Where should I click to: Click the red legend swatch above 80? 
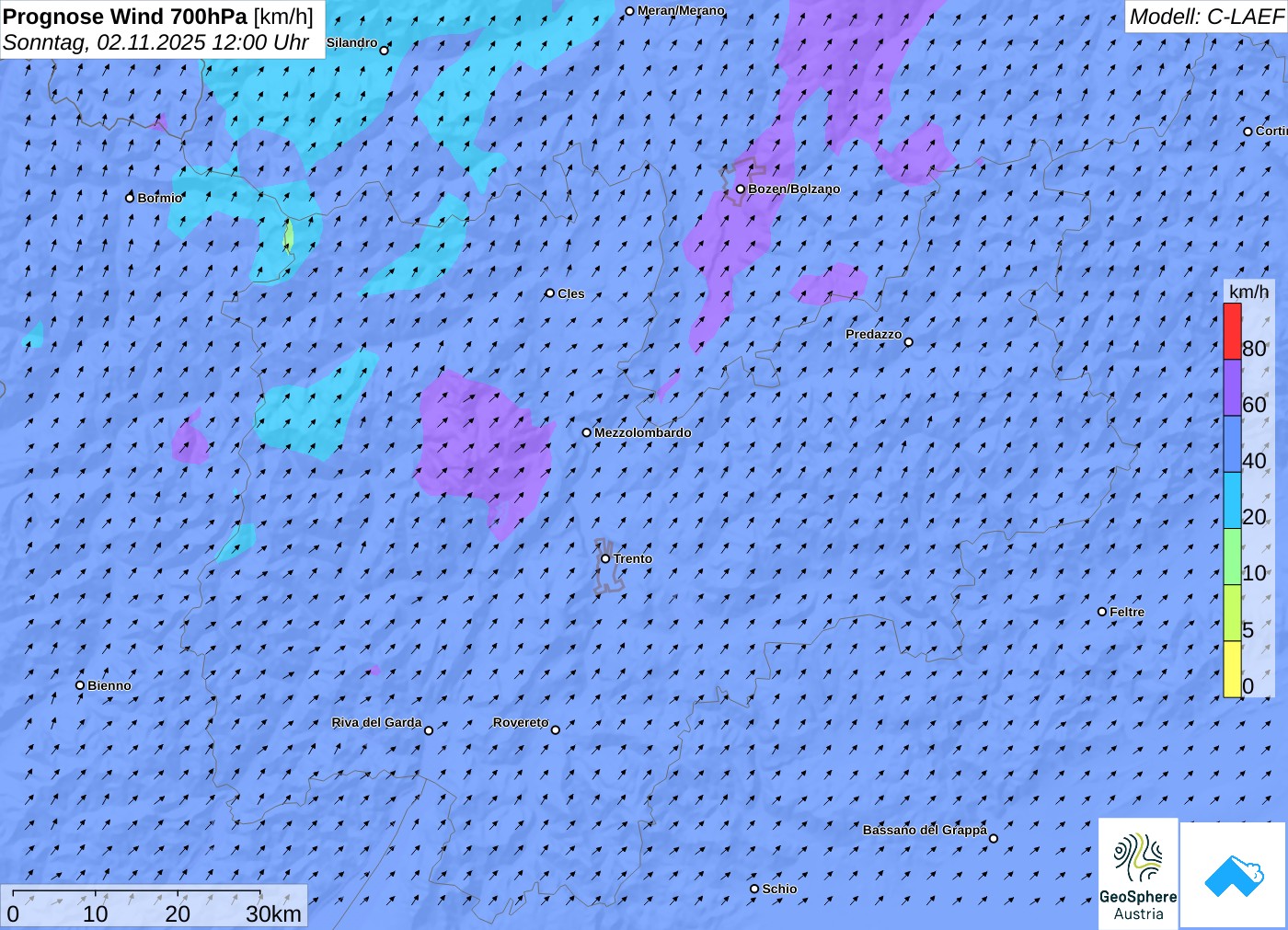[x=1232, y=331]
